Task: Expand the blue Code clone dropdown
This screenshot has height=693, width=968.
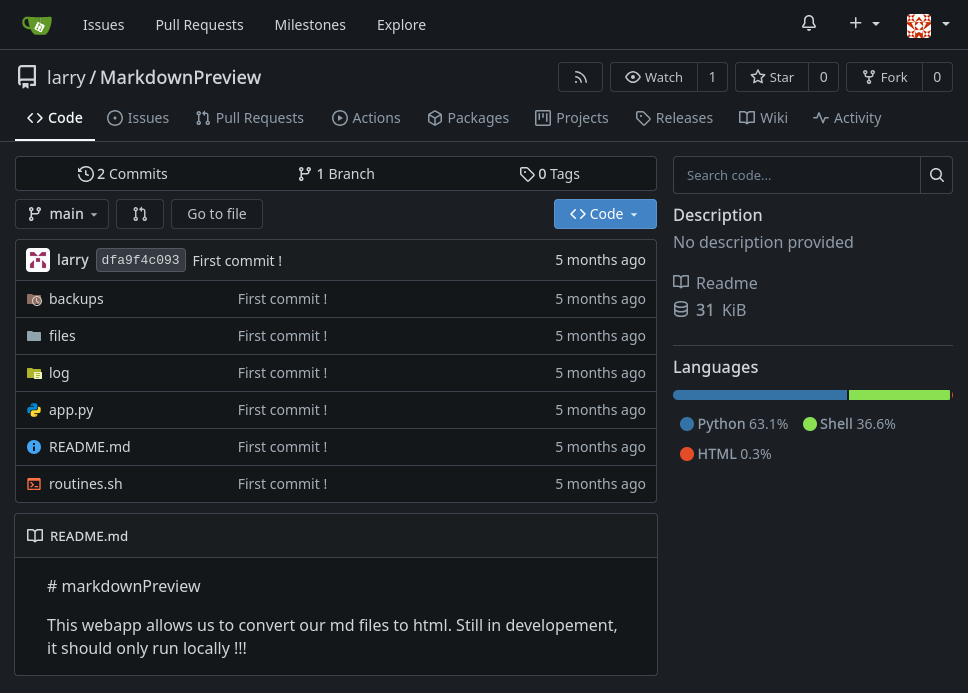Action: tap(604, 214)
